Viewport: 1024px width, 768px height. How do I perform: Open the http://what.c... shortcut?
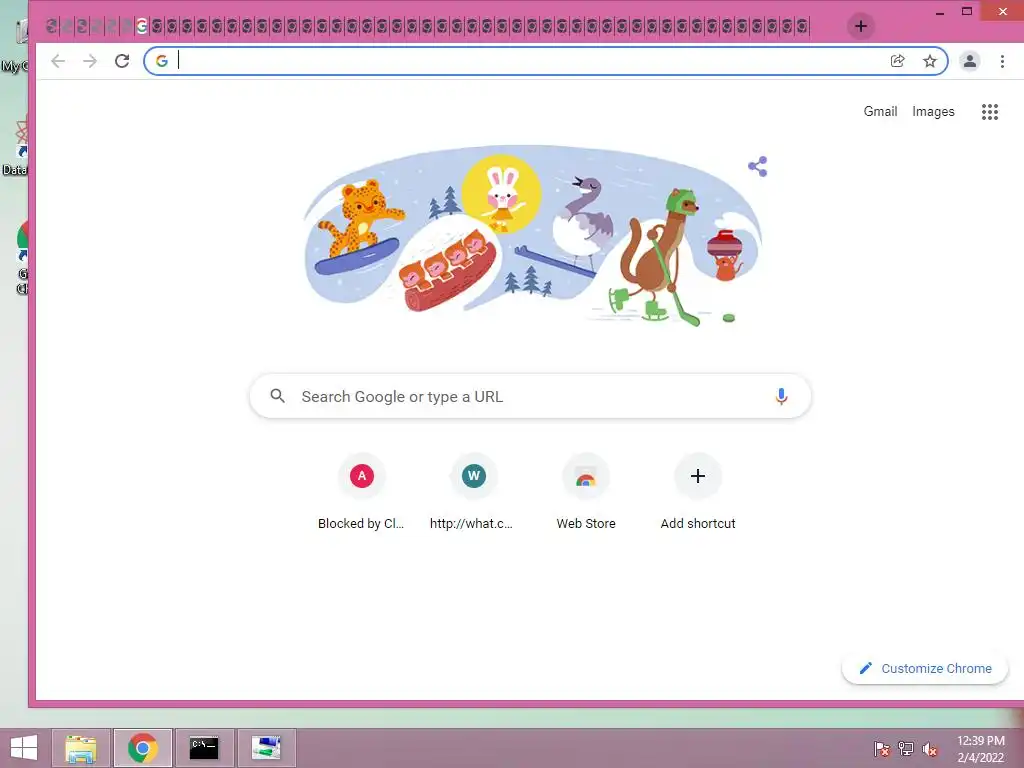pos(473,494)
